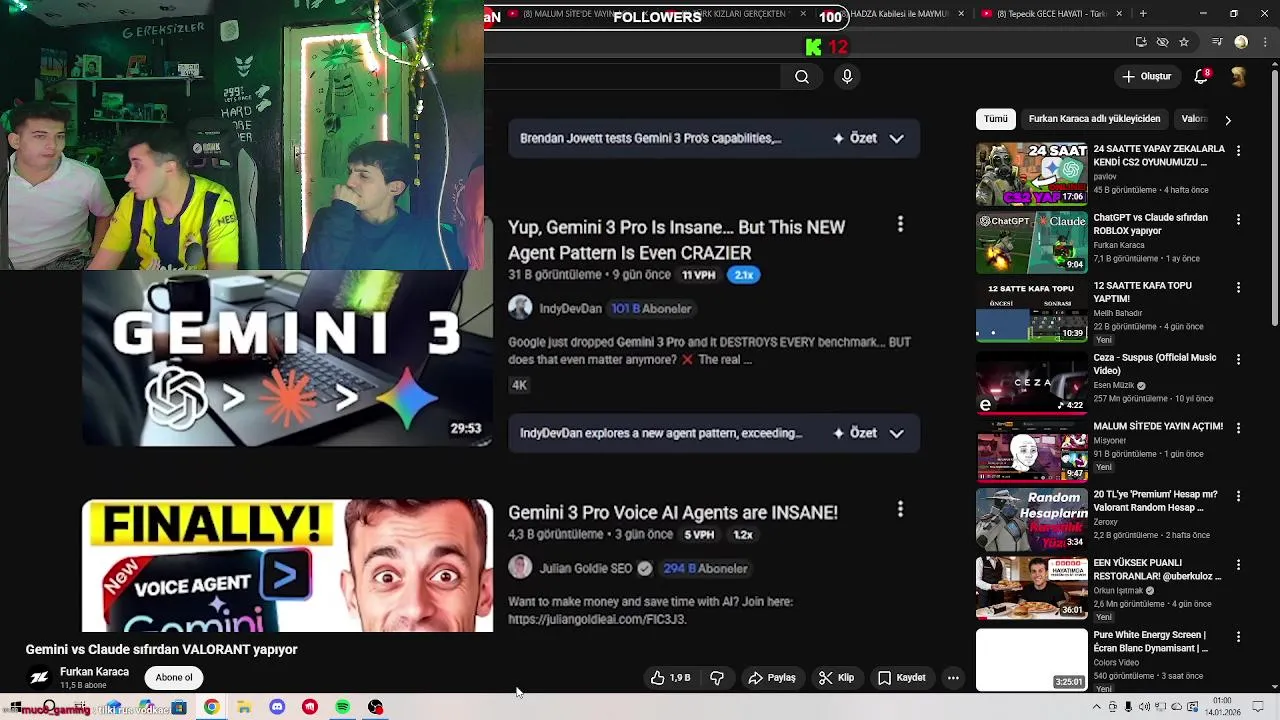Dislike the video with thumbs down
1280x720 pixels.
click(x=717, y=678)
